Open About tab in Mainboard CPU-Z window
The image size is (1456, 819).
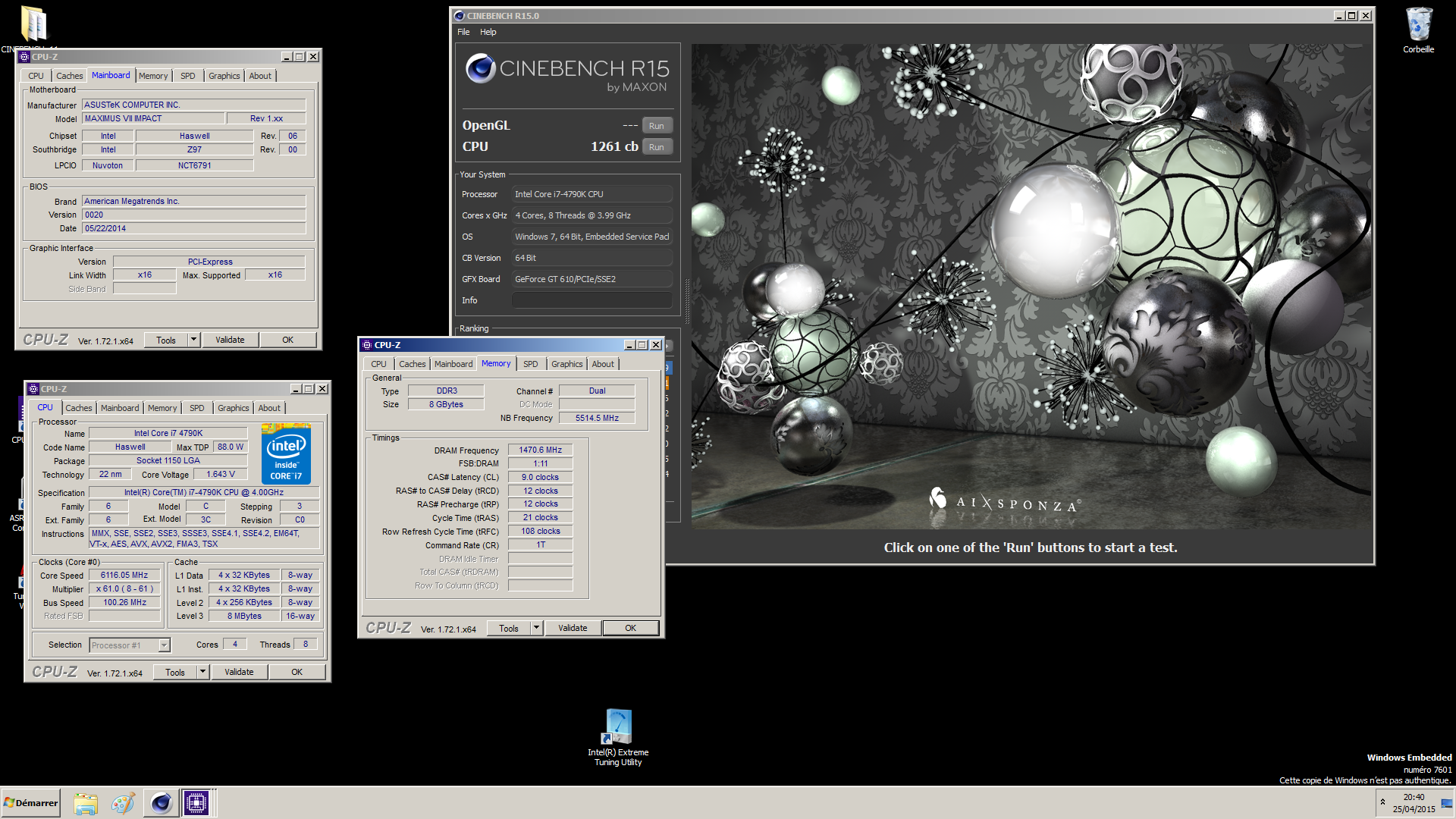[x=260, y=76]
